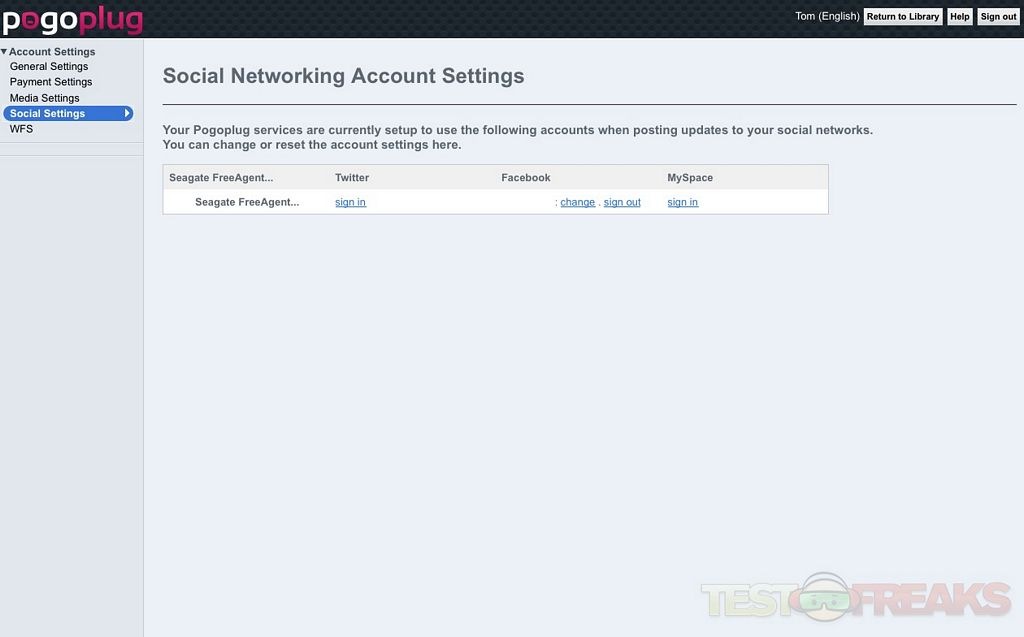Image resolution: width=1024 pixels, height=637 pixels.
Task: Click the Facebook column header
Action: [526, 178]
